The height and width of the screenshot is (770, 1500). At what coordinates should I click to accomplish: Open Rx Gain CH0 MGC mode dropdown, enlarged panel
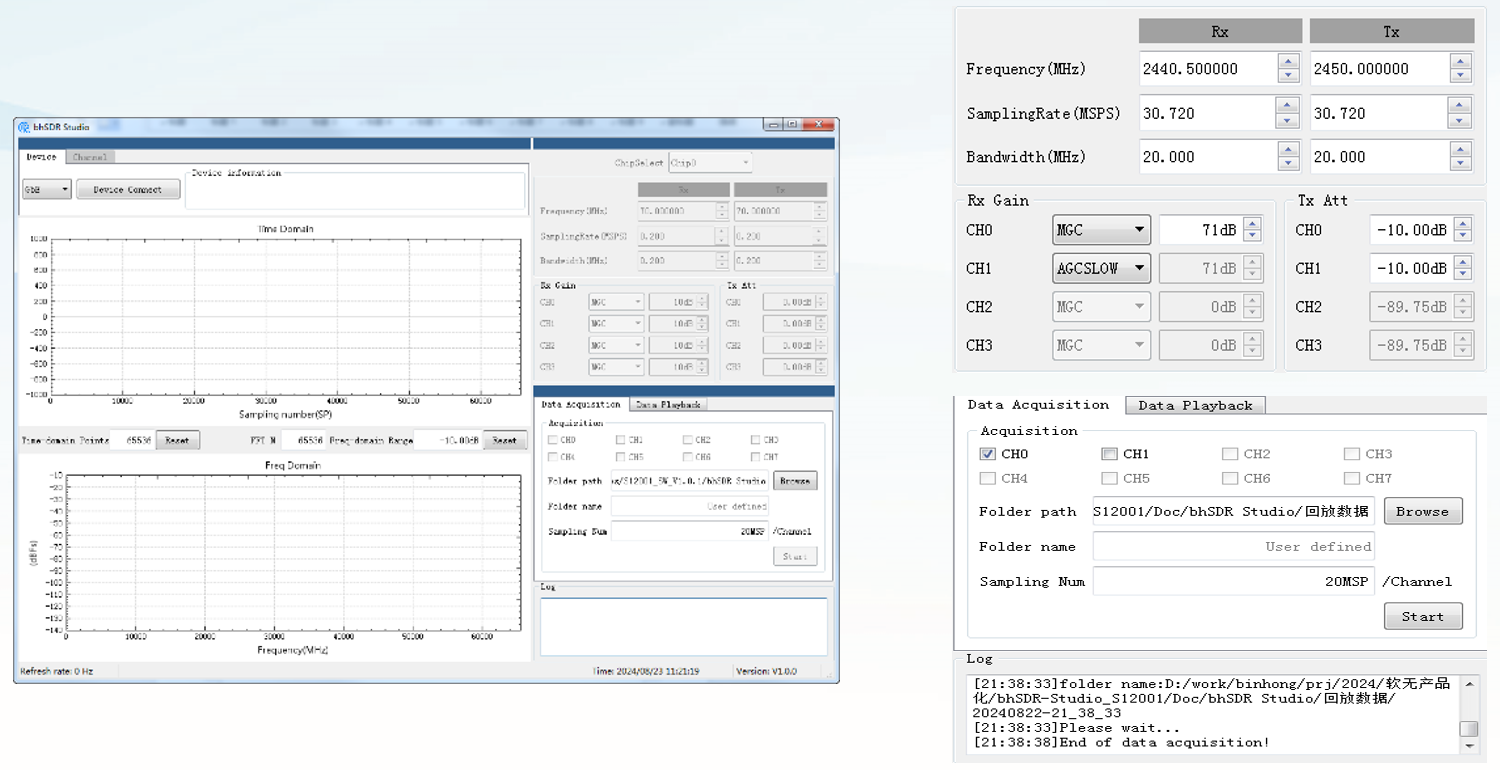tap(1101, 230)
